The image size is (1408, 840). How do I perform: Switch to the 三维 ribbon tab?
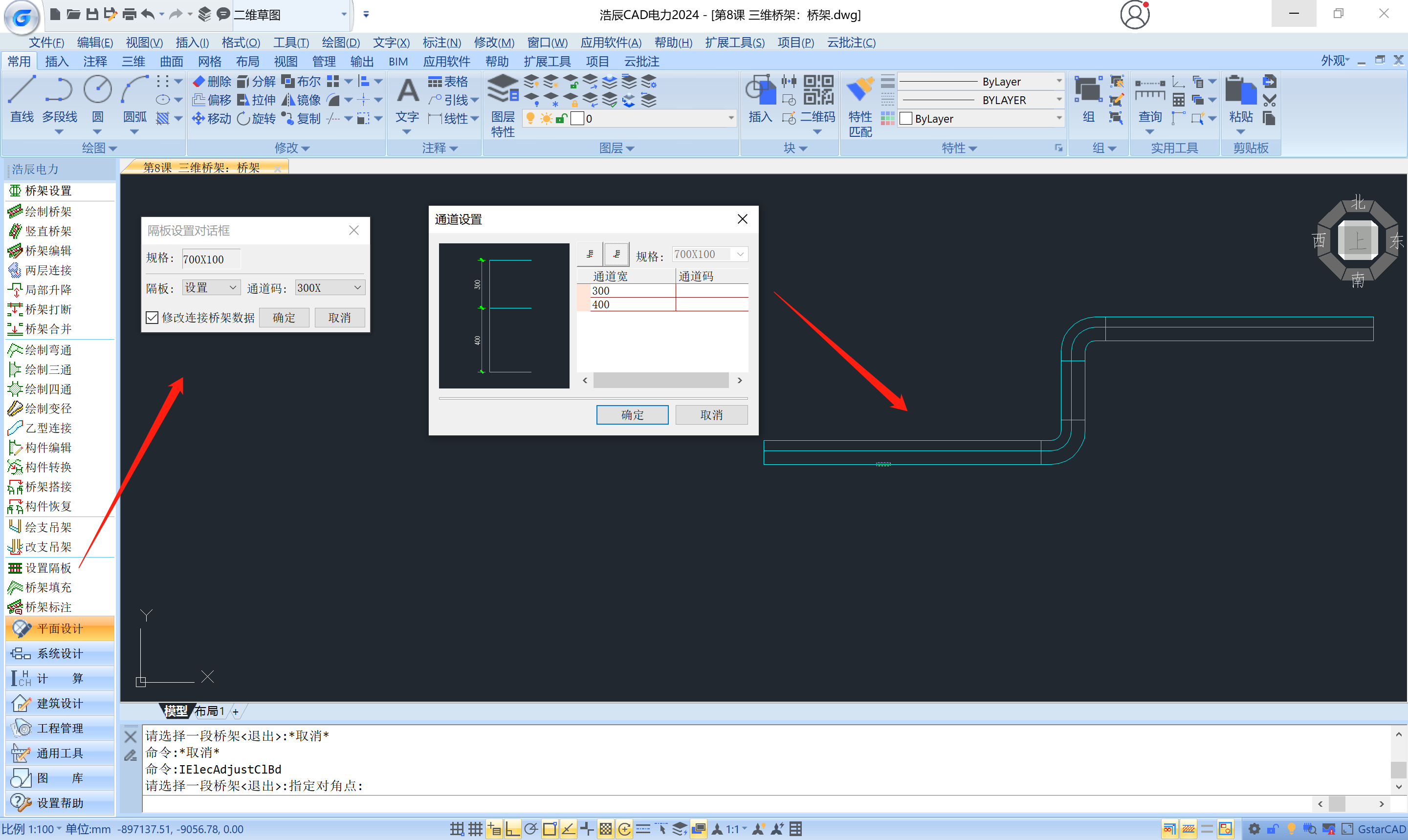(133, 61)
